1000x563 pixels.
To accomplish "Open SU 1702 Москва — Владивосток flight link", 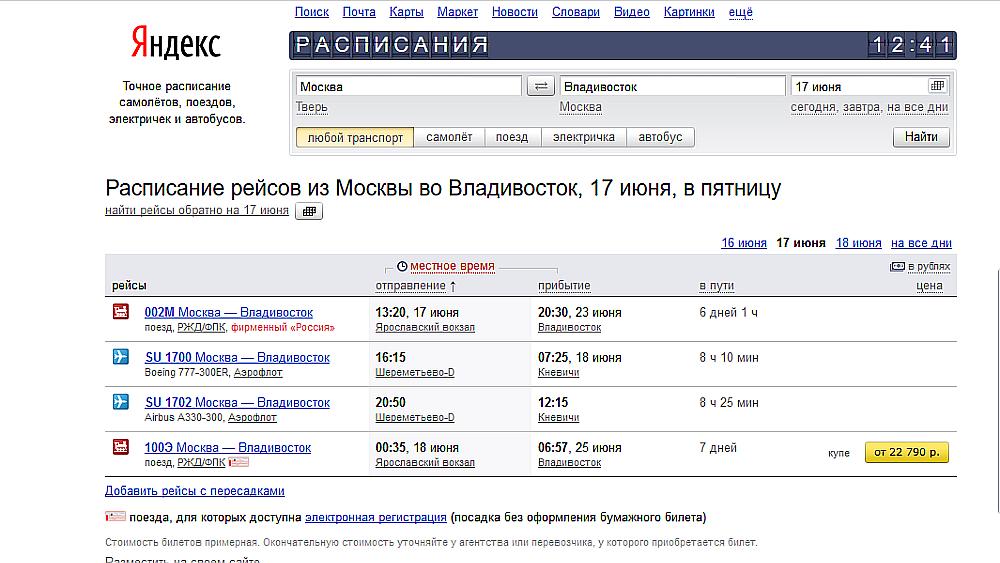I will coord(237,403).
